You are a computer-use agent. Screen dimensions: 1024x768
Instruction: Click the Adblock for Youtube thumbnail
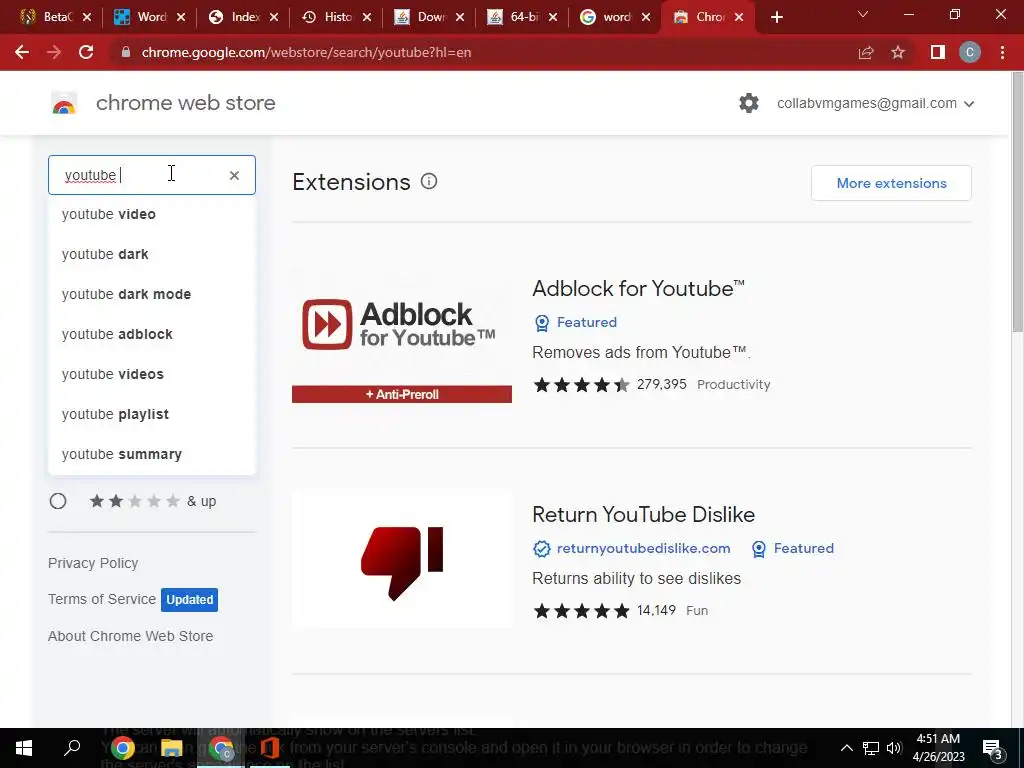click(x=402, y=335)
